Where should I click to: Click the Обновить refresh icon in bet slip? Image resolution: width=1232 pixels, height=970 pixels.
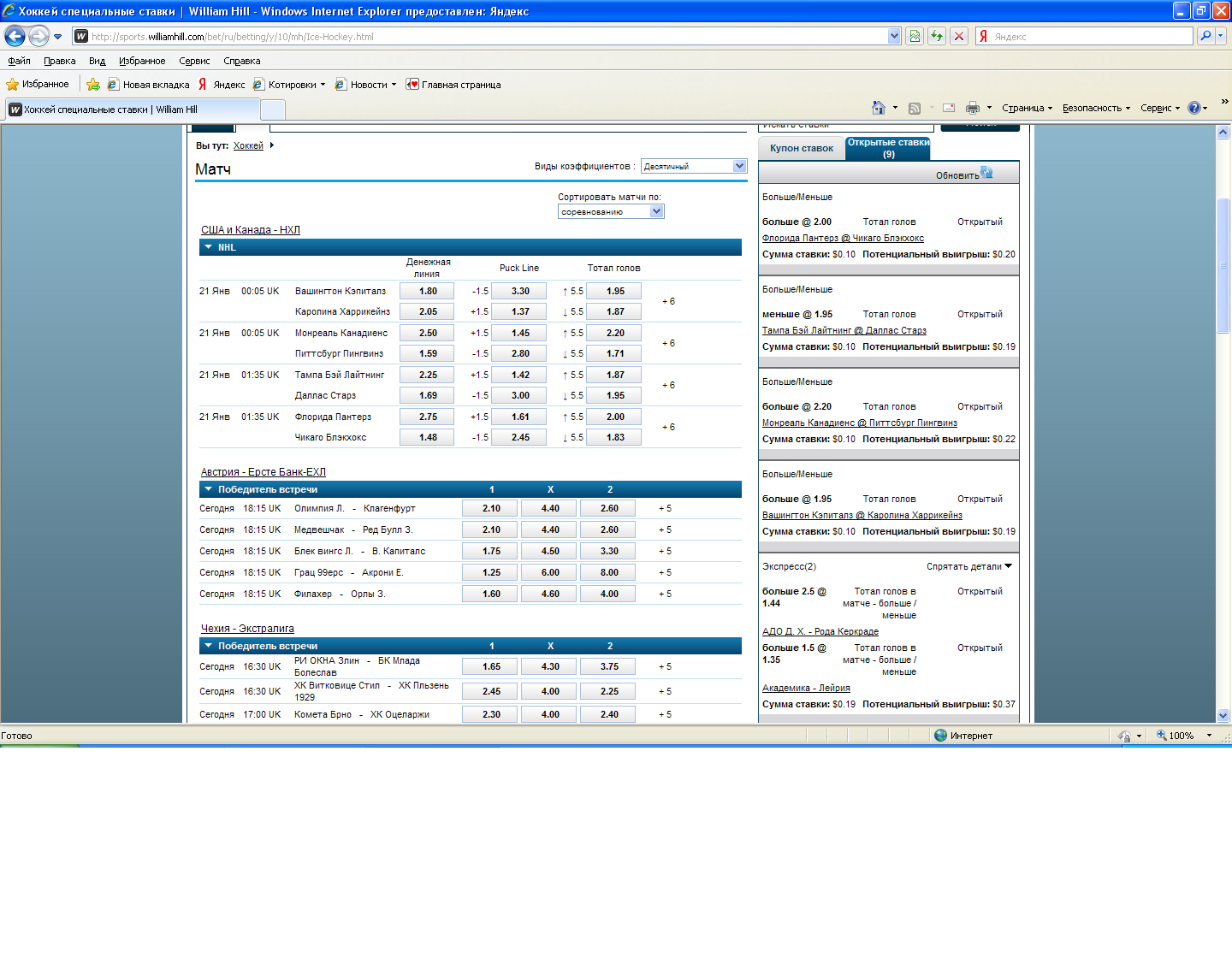pyautogui.click(x=986, y=173)
